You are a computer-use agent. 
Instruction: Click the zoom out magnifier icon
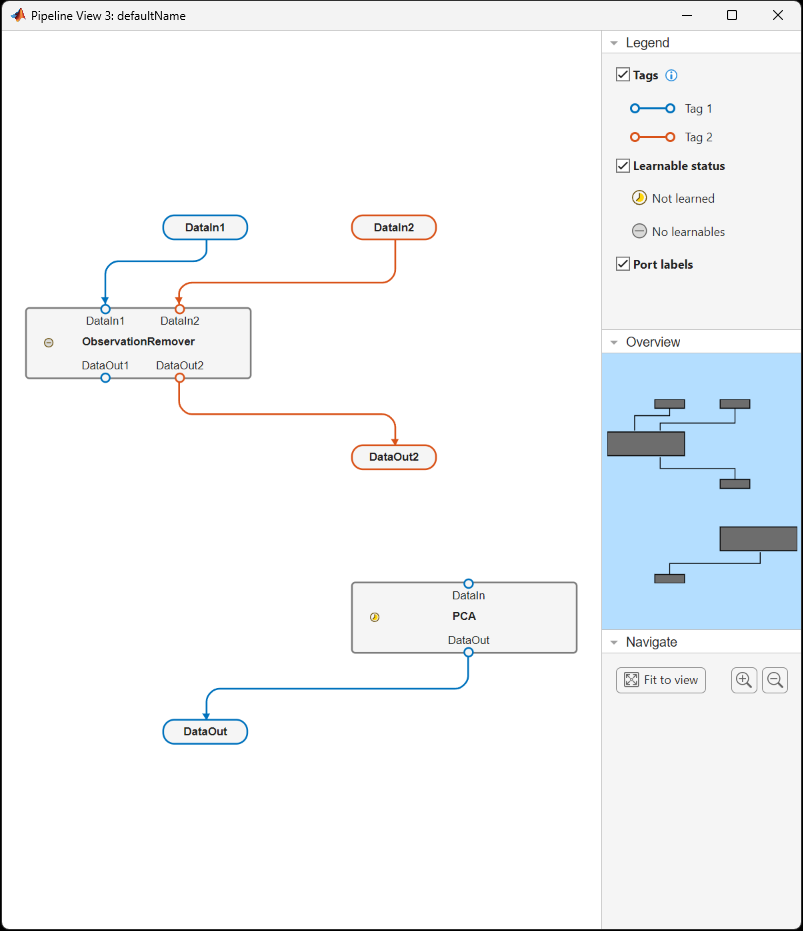tap(774, 680)
